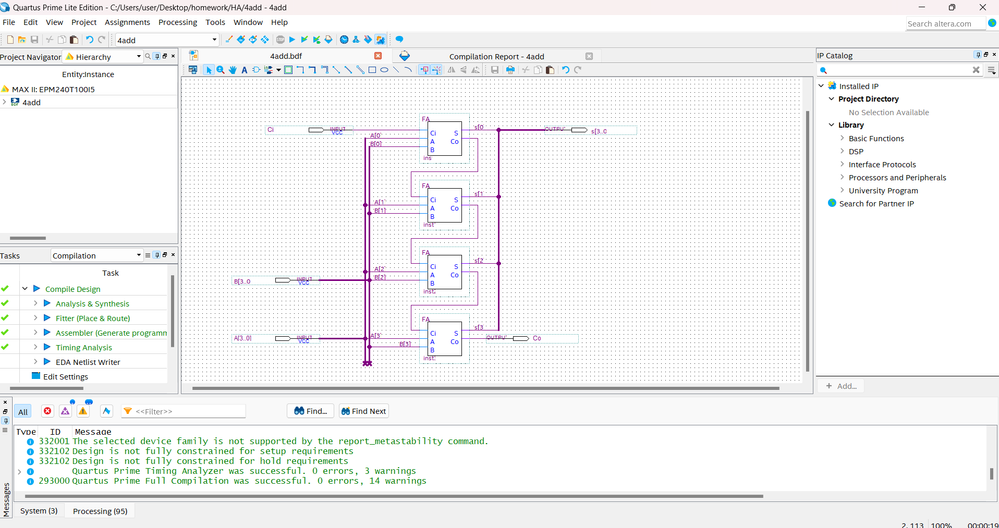Click the Find Next button
Screen dimensions: 999x528
pyautogui.click(x=363, y=411)
